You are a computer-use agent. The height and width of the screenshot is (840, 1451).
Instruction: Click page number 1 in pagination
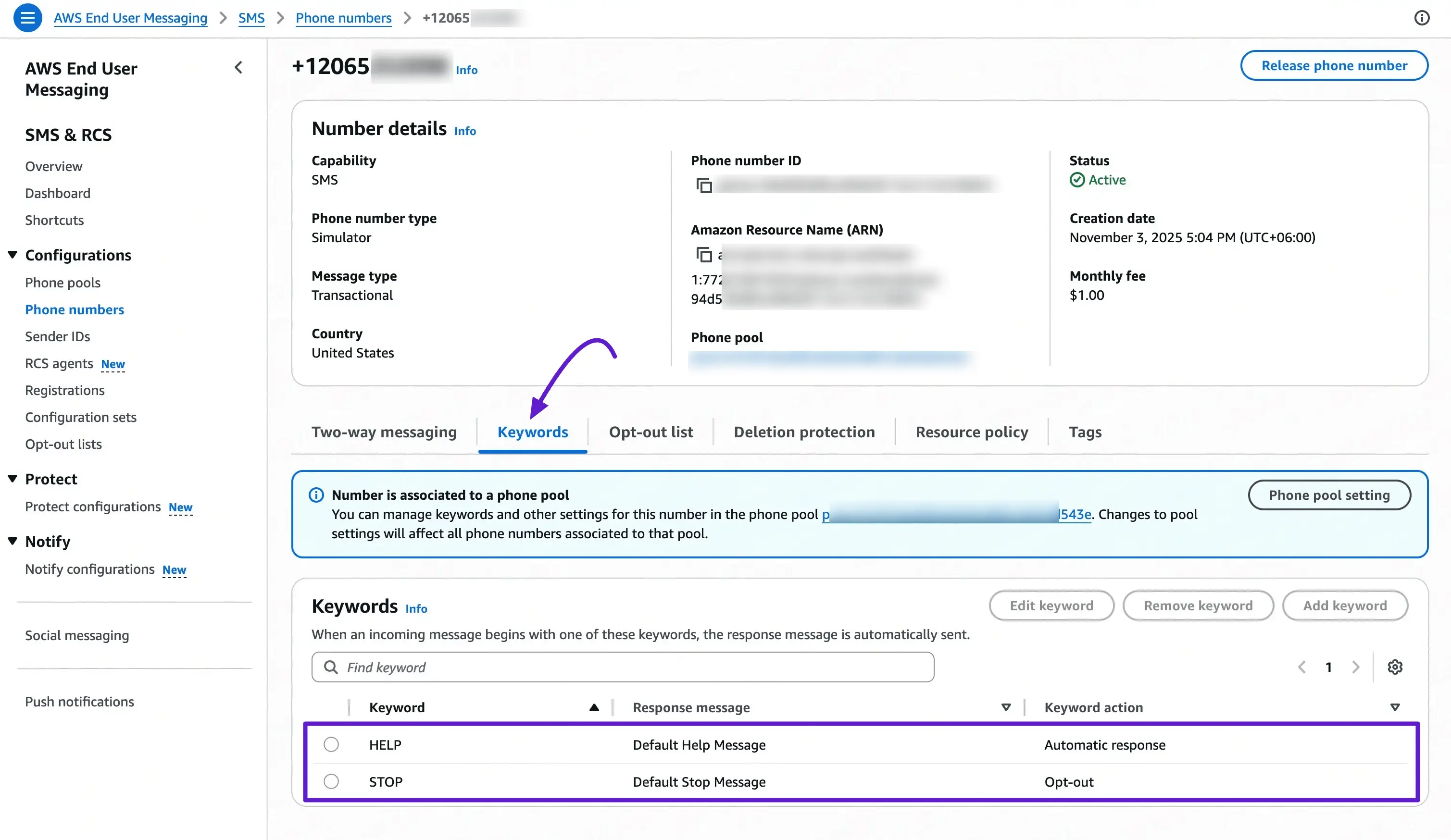point(1328,667)
